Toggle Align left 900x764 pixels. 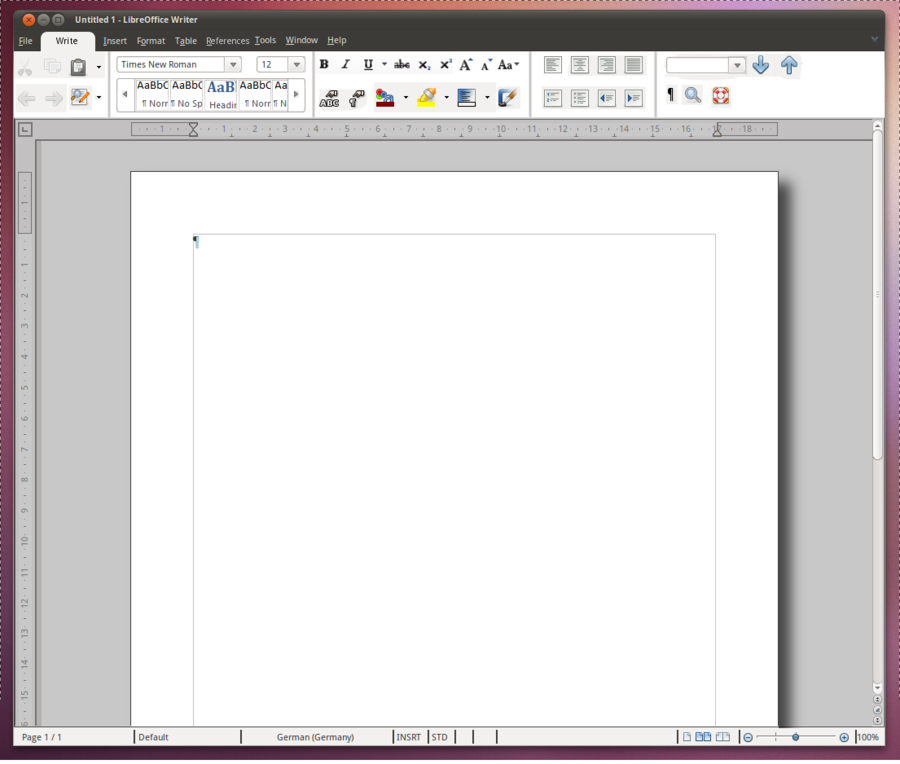coord(553,65)
